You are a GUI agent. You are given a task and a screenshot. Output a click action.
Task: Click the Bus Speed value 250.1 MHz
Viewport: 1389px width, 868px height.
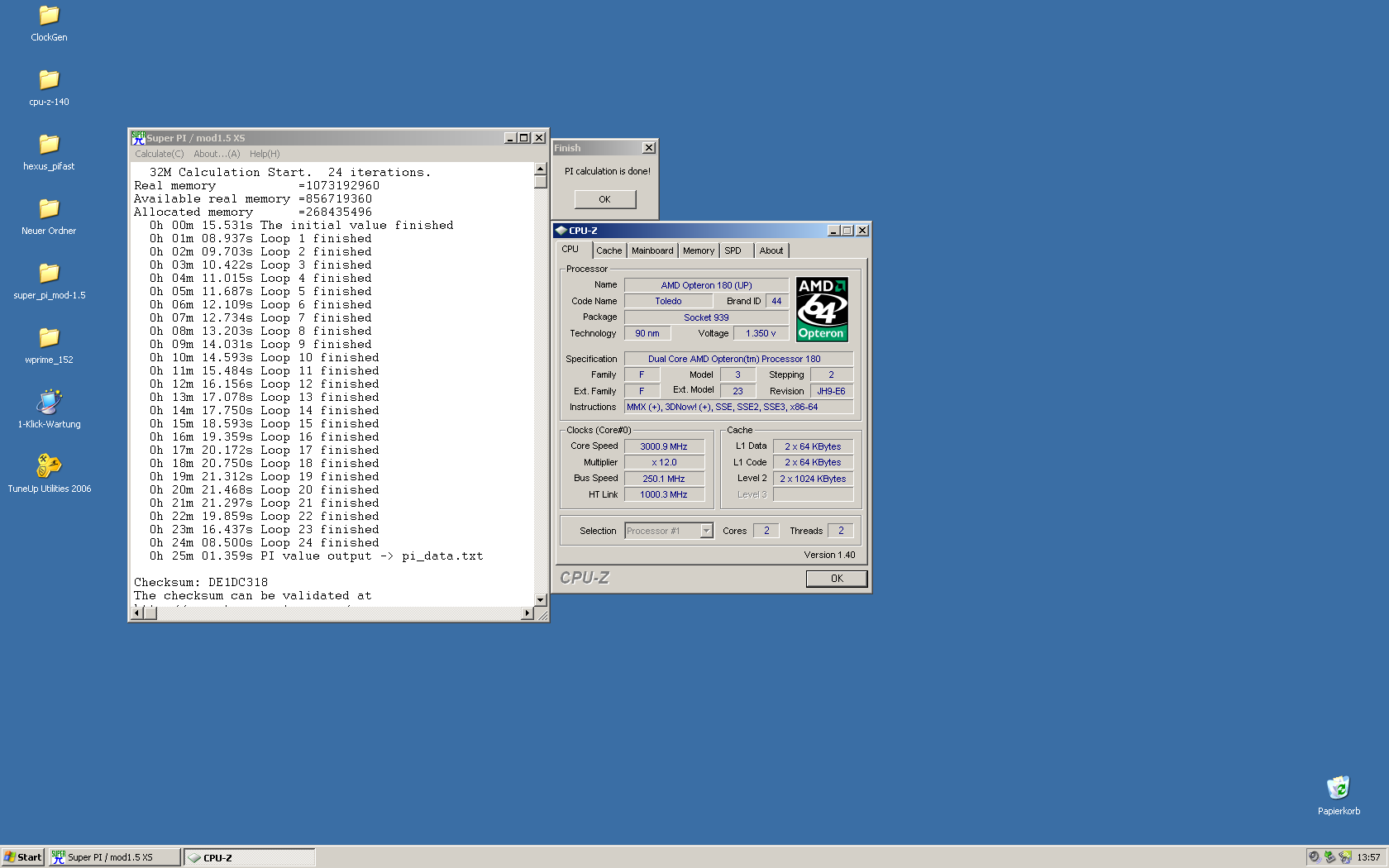pos(664,479)
